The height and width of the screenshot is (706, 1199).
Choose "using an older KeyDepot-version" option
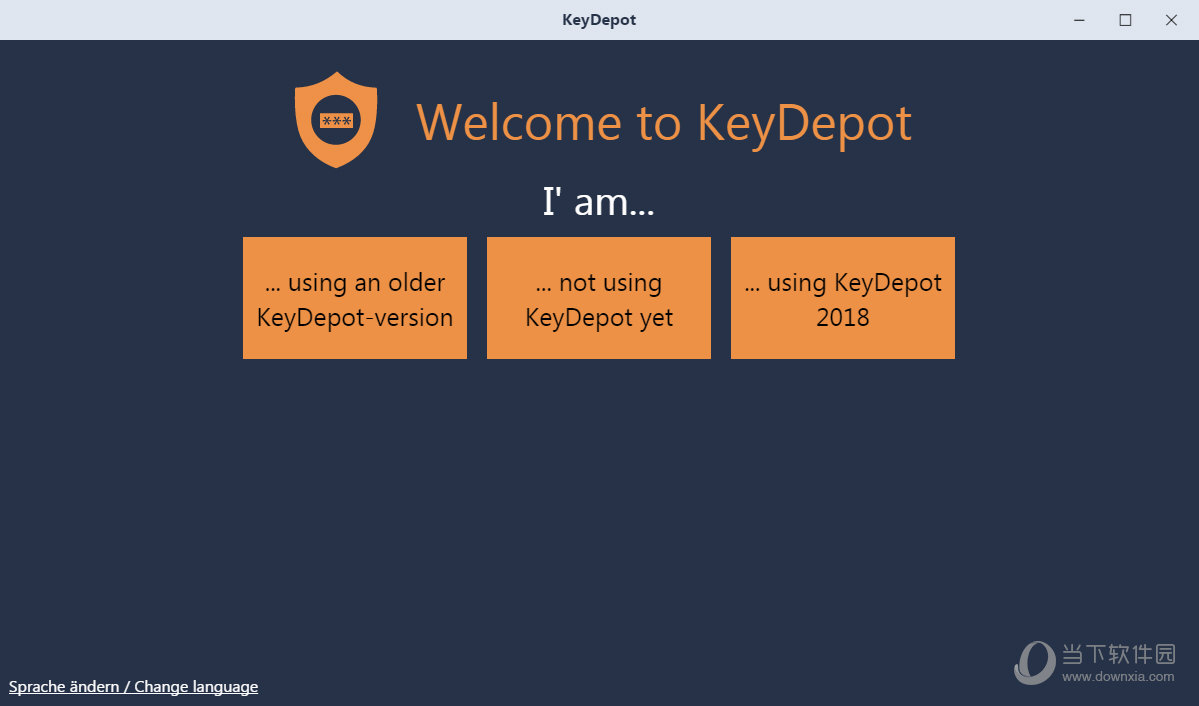355,298
